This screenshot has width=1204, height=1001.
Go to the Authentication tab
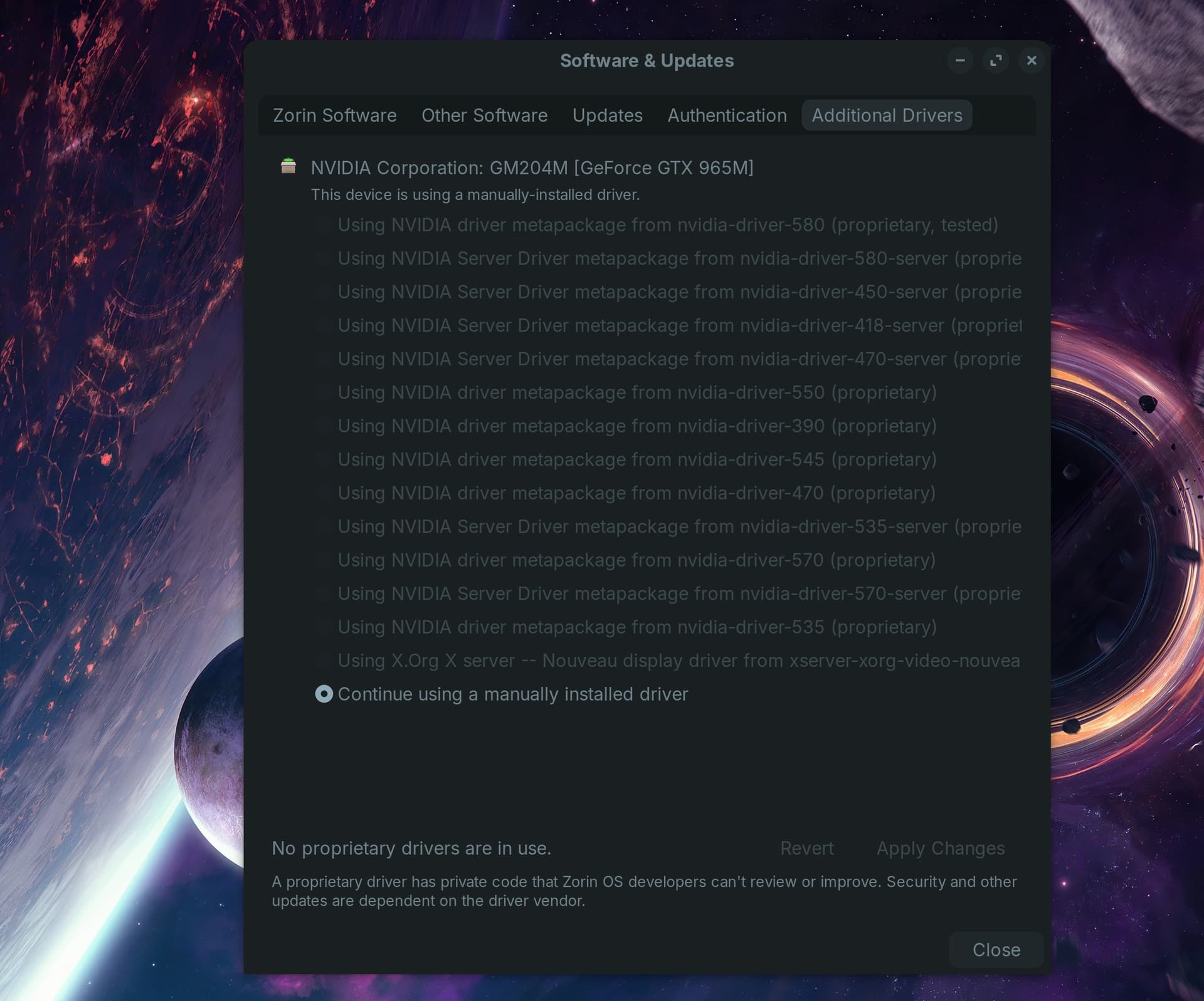(727, 115)
